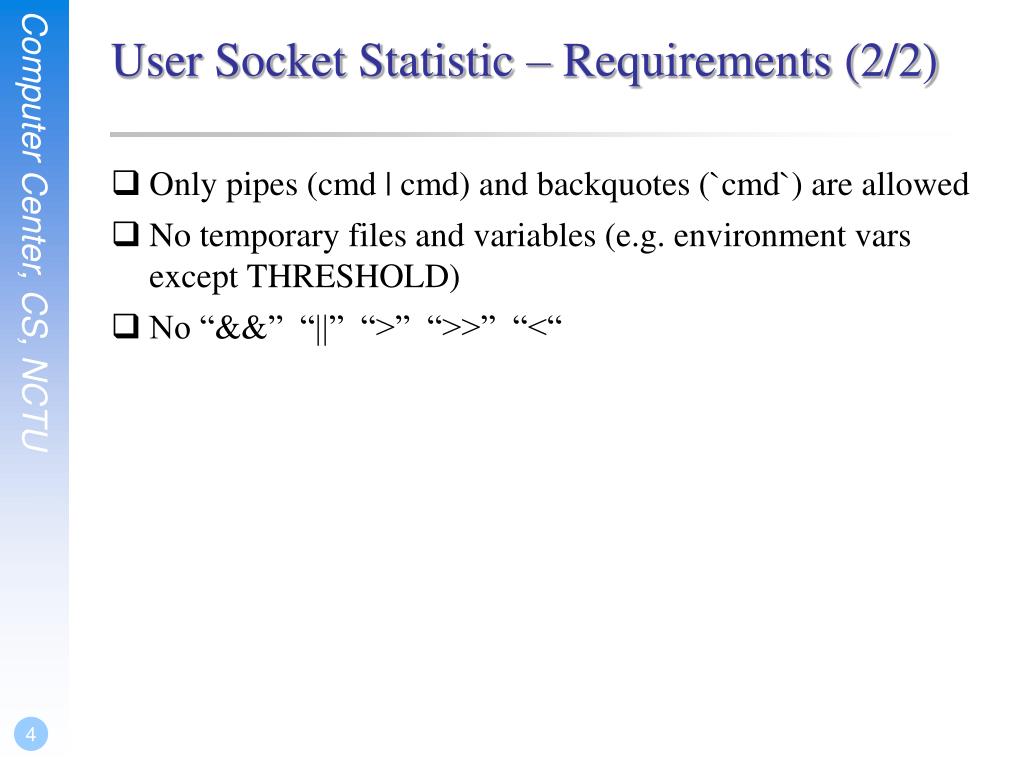Select the 'Requirements (2/2)' title text
Screen dimensions: 1024x768
click(751, 63)
